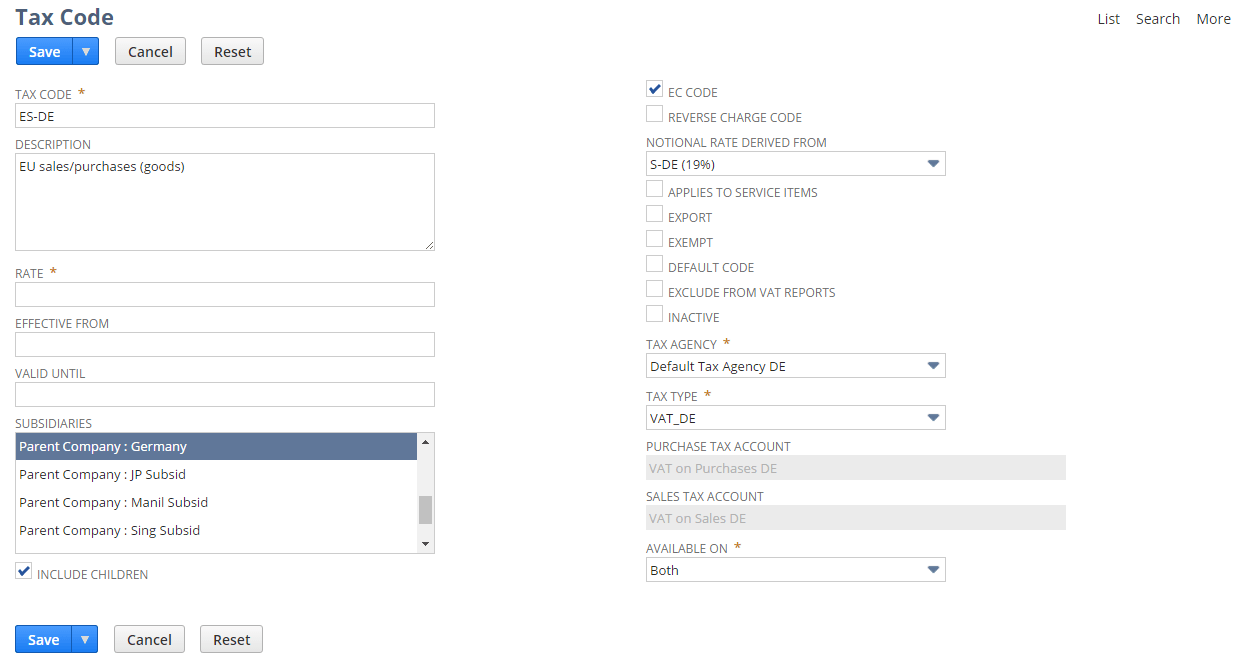
Task: Click the Search link in header
Action: [x=1157, y=19]
